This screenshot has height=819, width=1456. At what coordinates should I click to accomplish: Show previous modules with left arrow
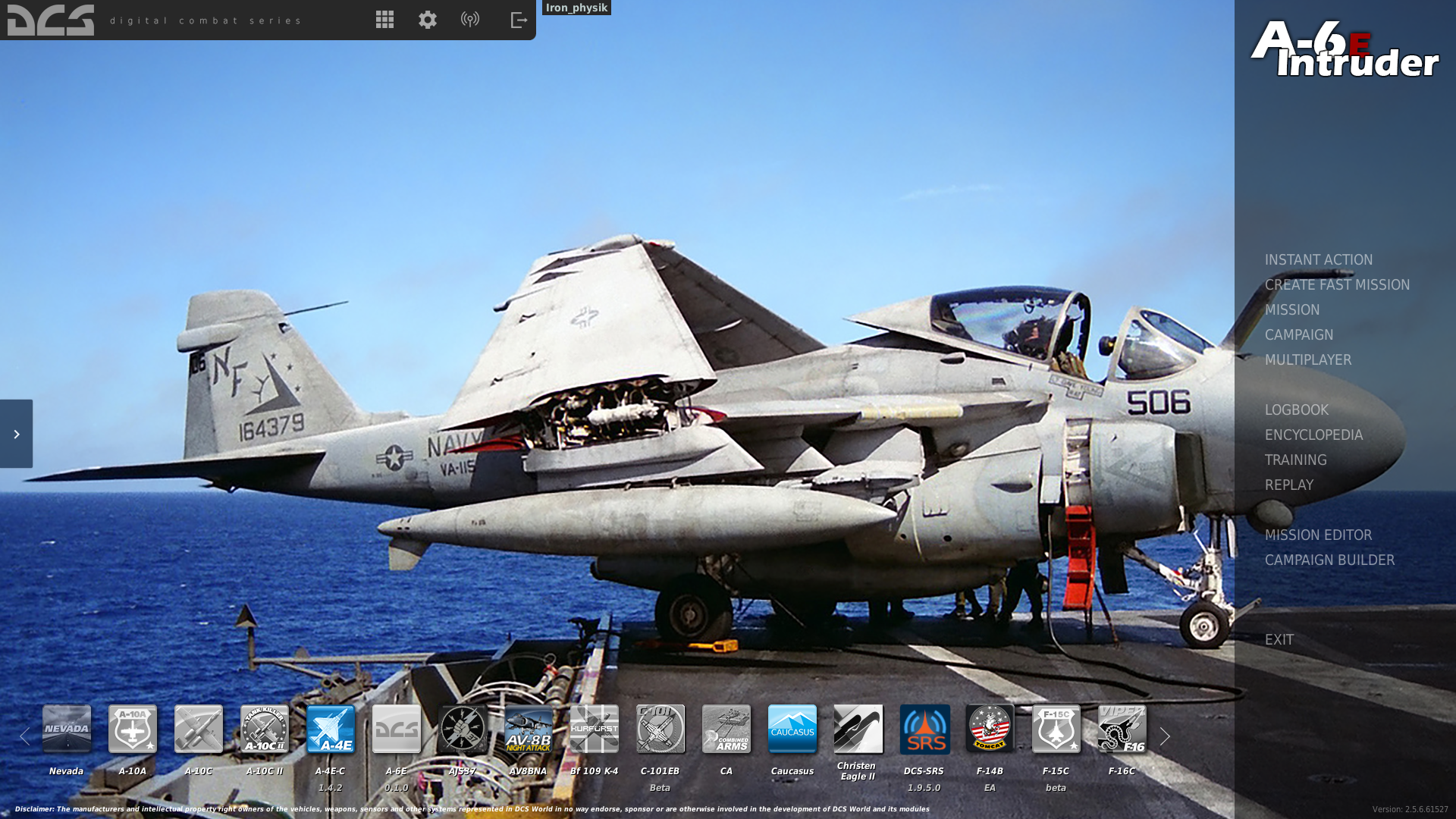pyautogui.click(x=25, y=736)
